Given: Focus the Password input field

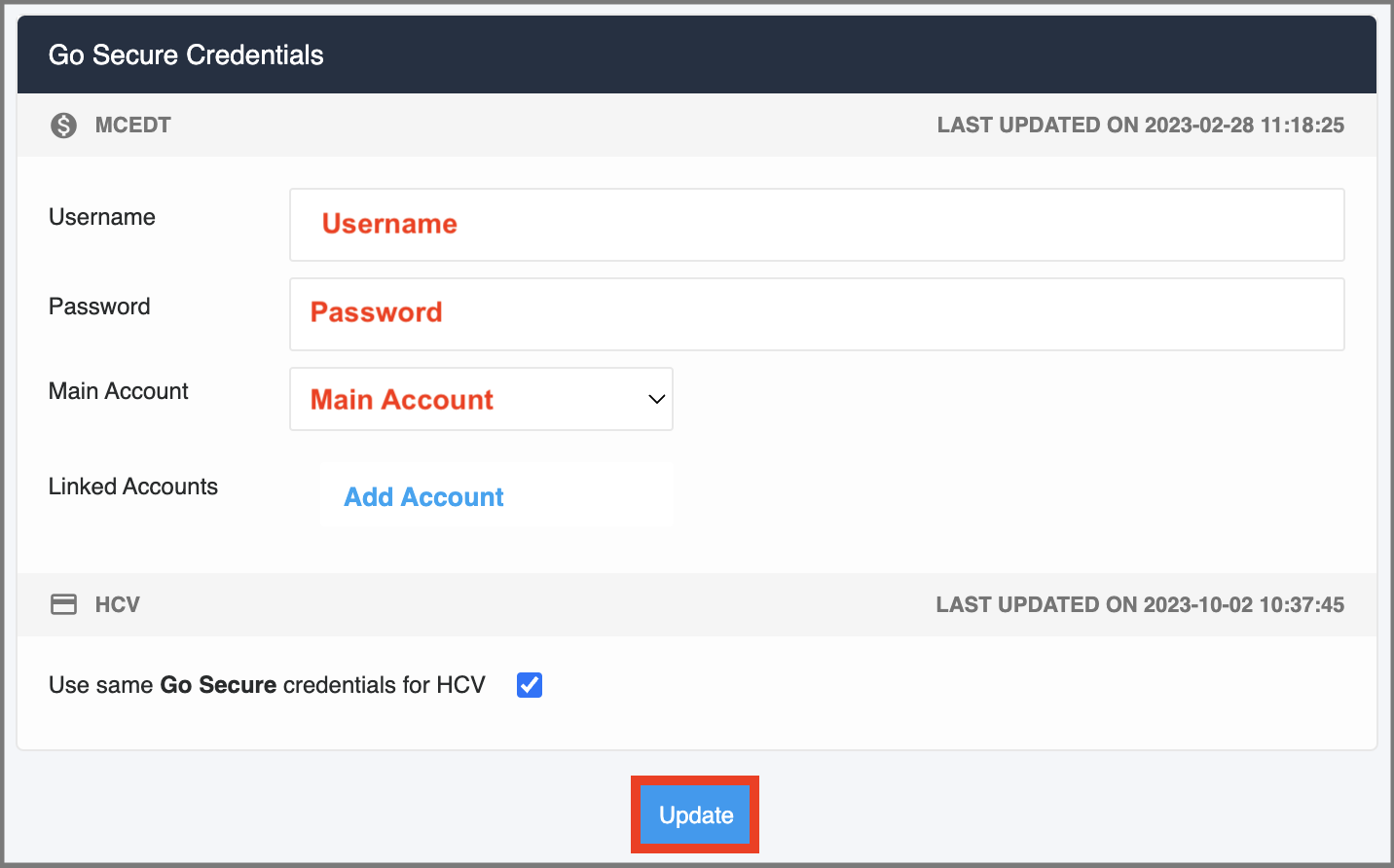Looking at the screenshot, I should pyautogui.click(x=817, y=314).
